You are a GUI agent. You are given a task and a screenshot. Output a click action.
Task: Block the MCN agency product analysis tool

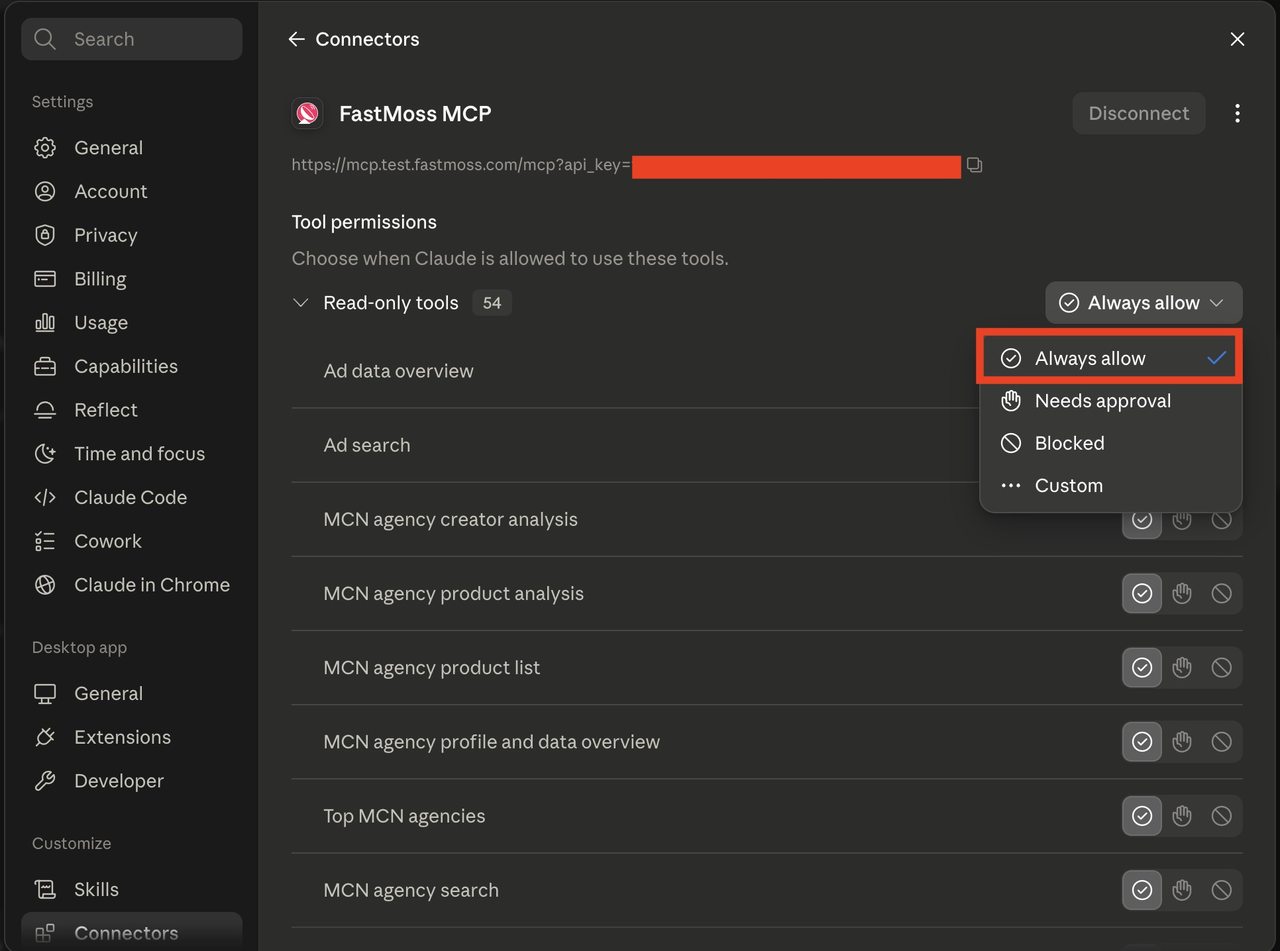click(1221, 594)
